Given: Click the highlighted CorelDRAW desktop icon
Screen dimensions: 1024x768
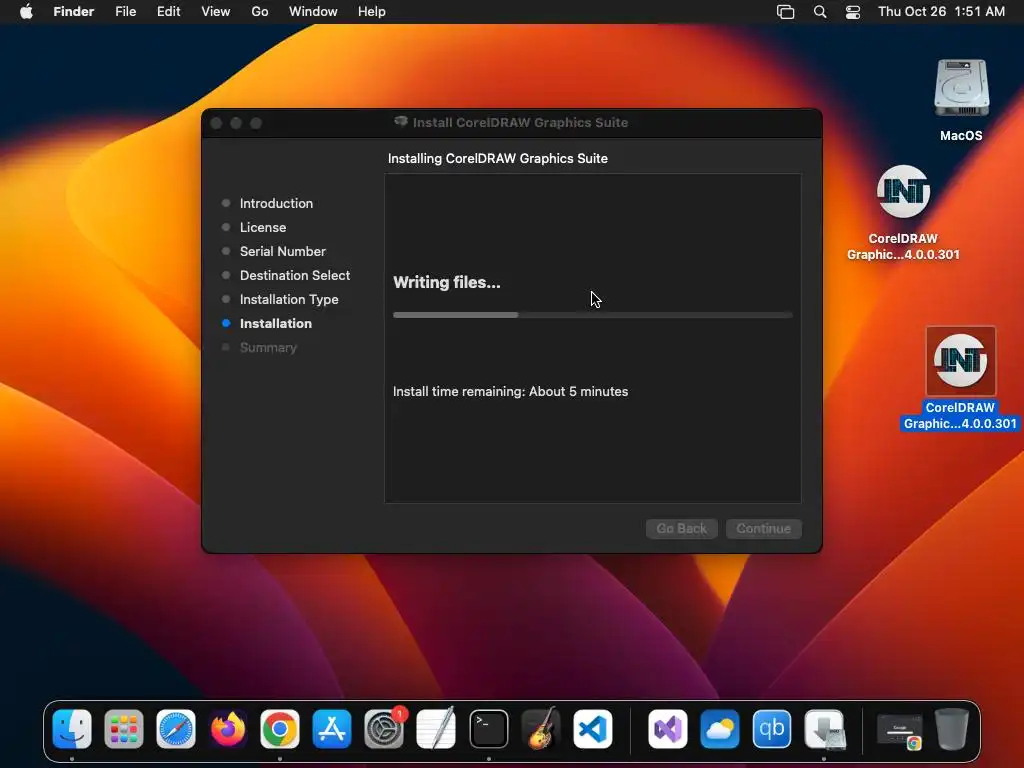Looking at the screenshot, I should pos(960,379).
